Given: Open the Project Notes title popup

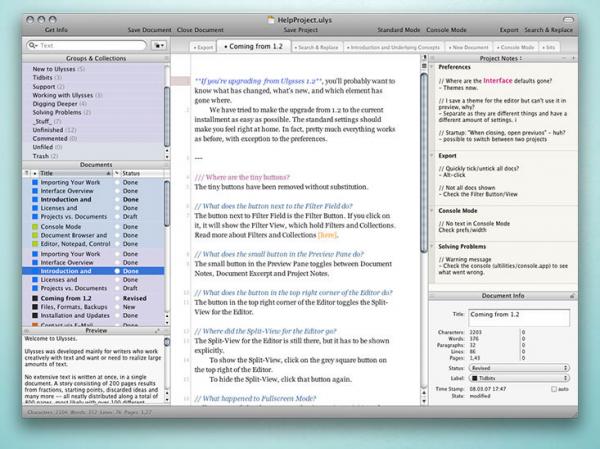Looking at the screenshot, I should coord(501,58).
